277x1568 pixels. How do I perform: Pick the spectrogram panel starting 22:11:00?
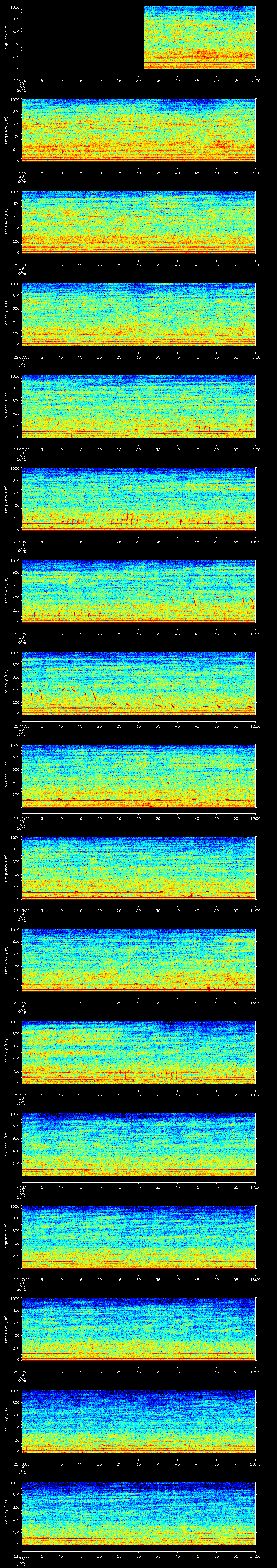139,683
